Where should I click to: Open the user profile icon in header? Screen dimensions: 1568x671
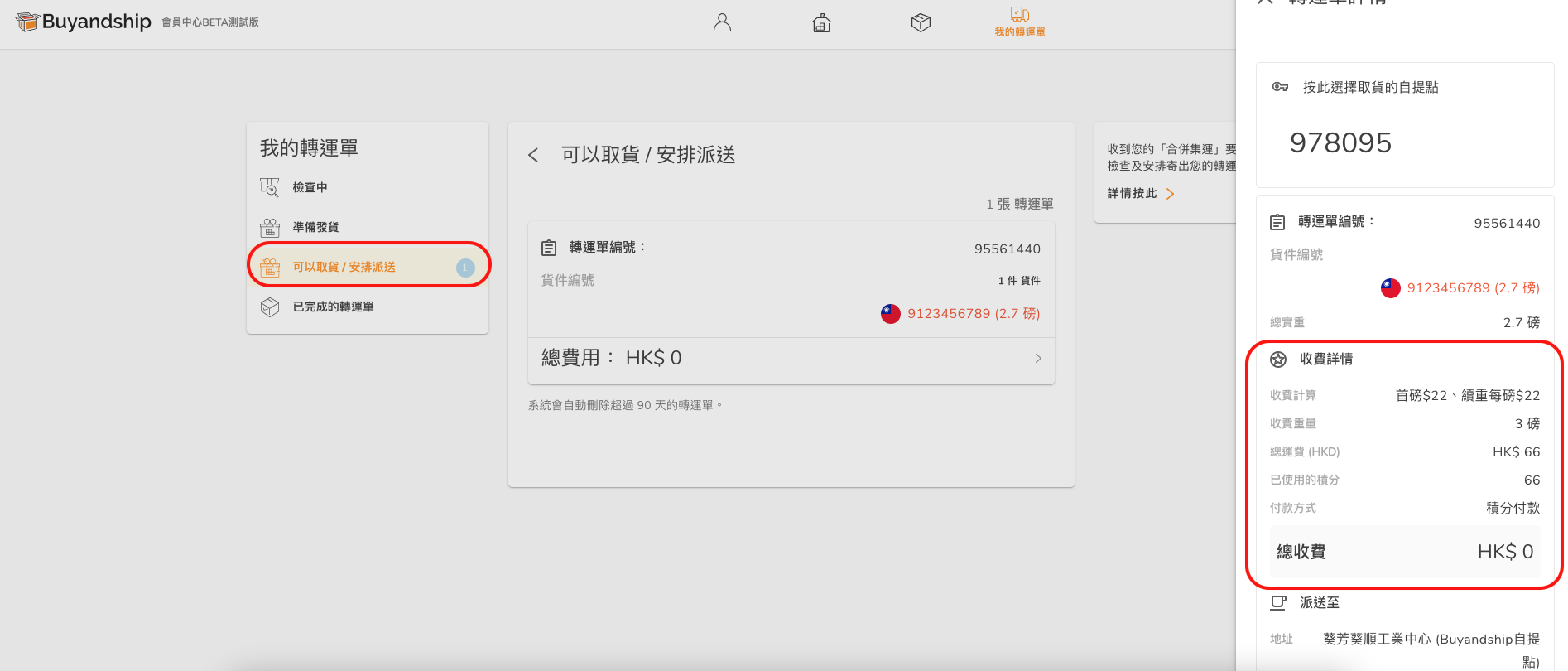click(722, 22)
